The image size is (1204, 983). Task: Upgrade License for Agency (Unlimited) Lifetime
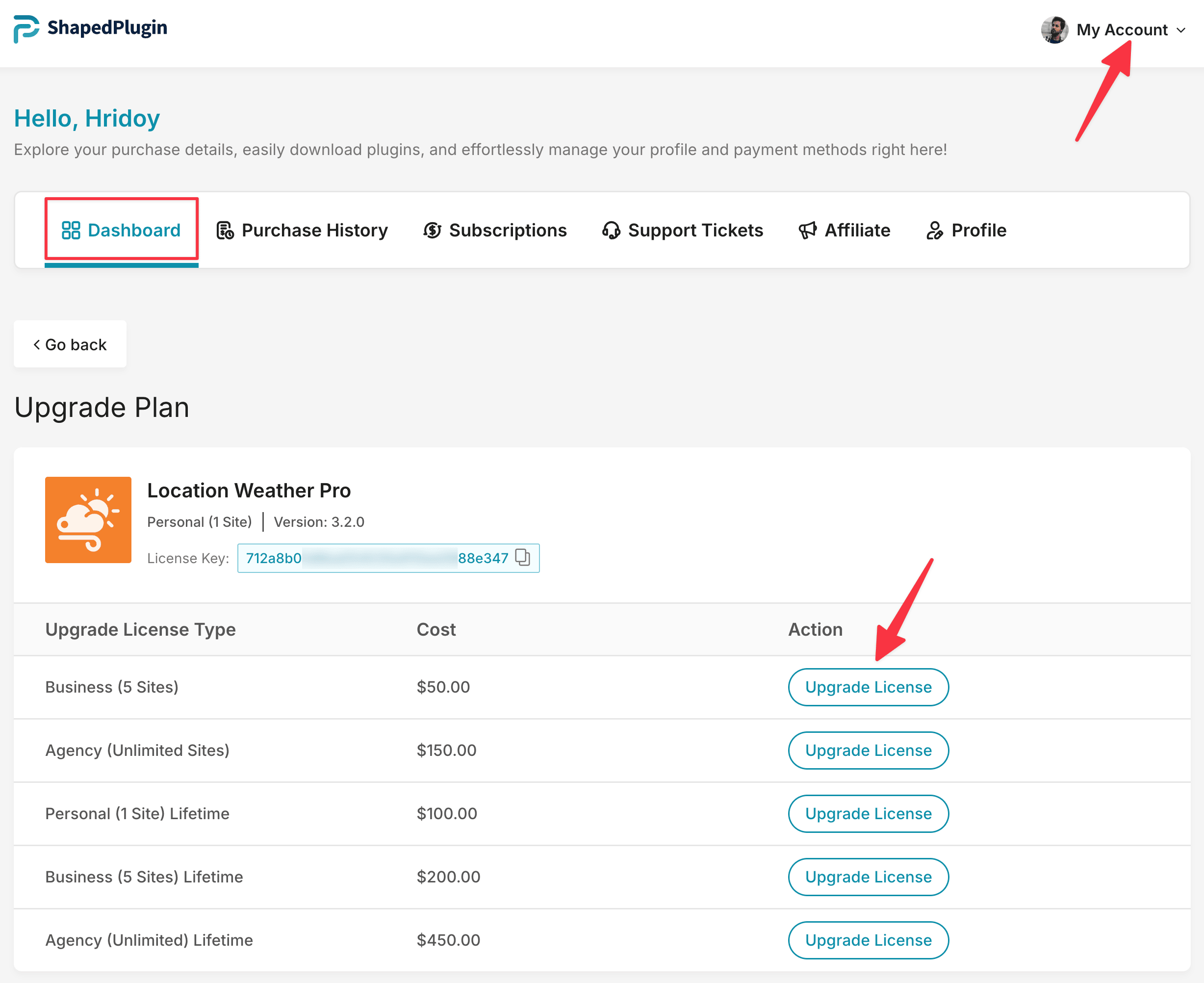[869, 940]
